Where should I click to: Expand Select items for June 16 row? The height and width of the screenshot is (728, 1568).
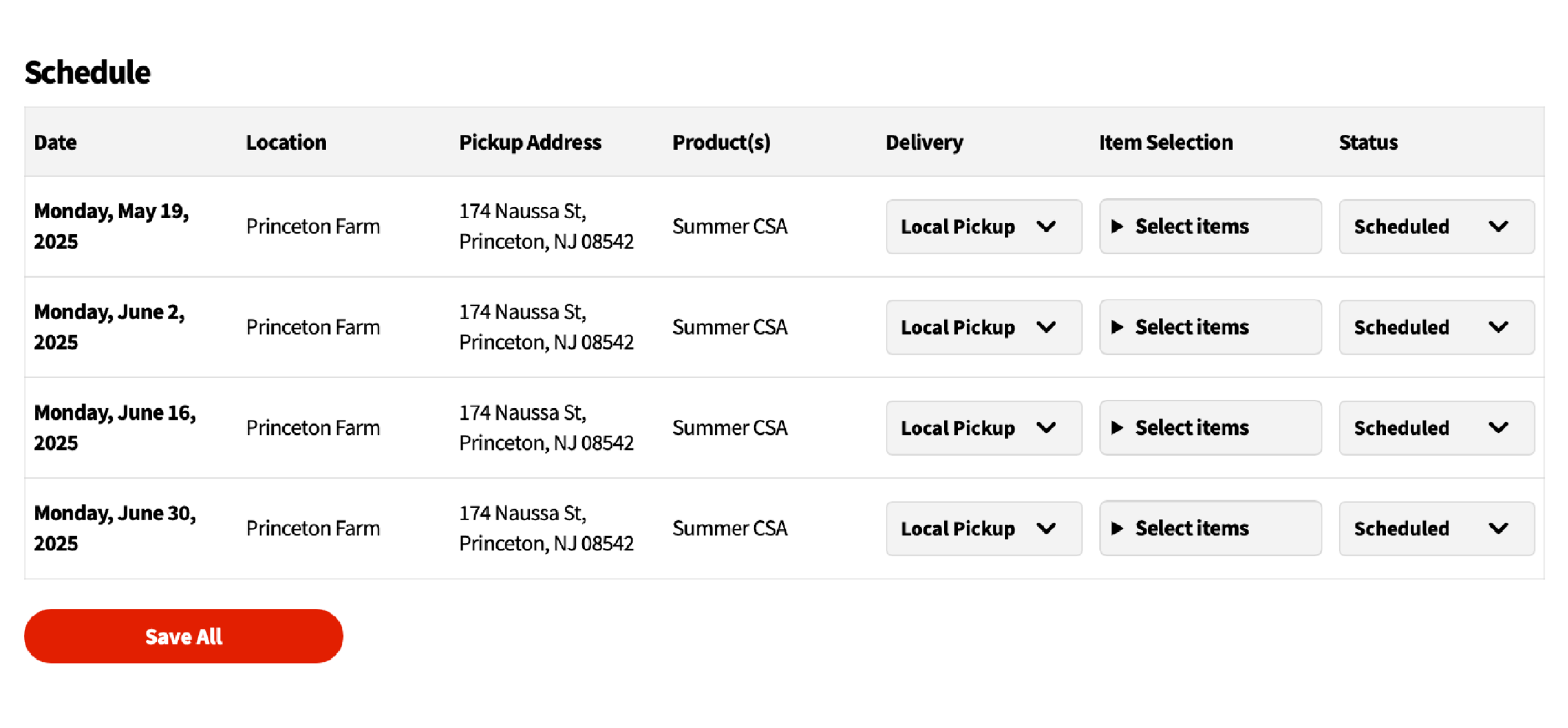pyautogui.click(x=1209, y=428)
